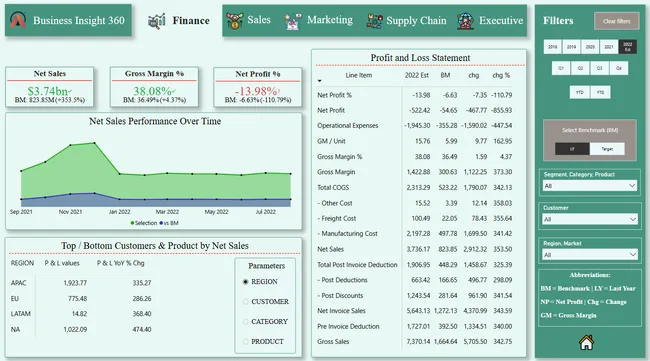Click the Gross Margin % KPI card
Viewport: 650px width, 361px height.
[x=154, y=87]
